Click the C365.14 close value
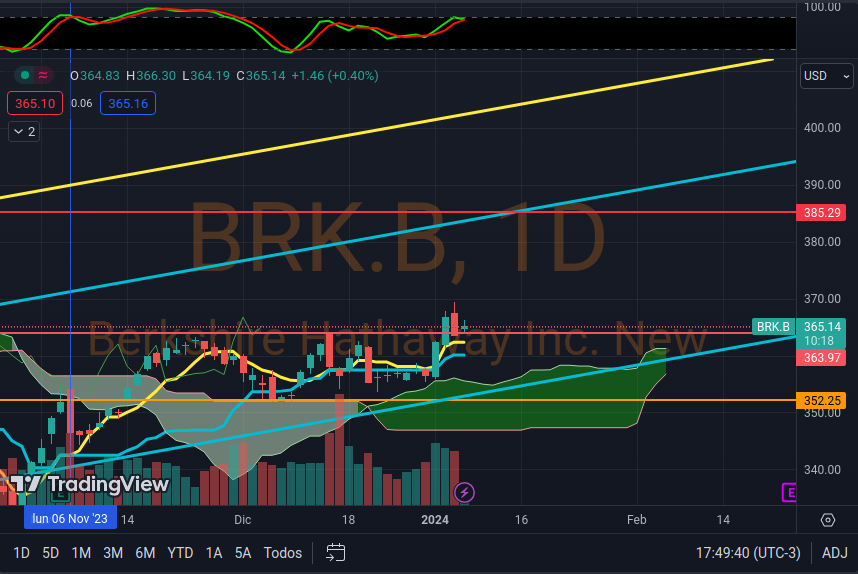 [x=261, y=76]
